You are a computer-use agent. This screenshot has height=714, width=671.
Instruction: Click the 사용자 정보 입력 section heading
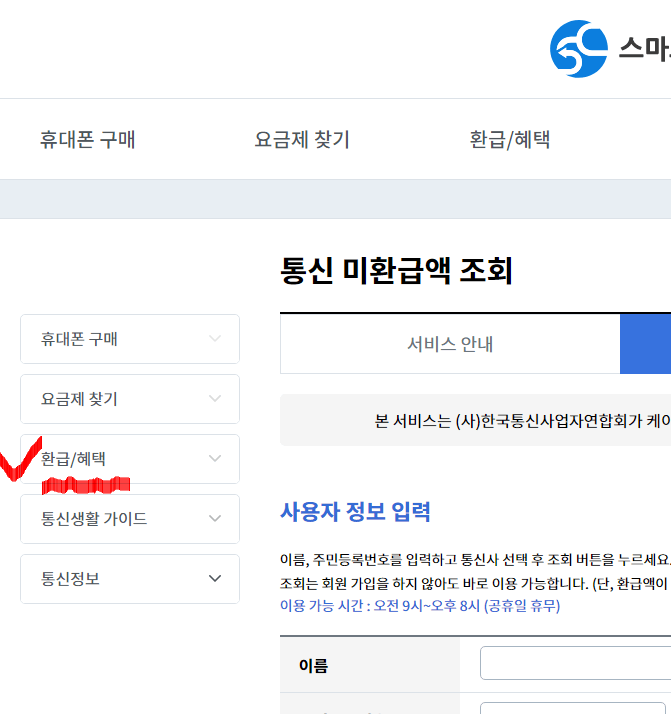[x=355, y=512]
